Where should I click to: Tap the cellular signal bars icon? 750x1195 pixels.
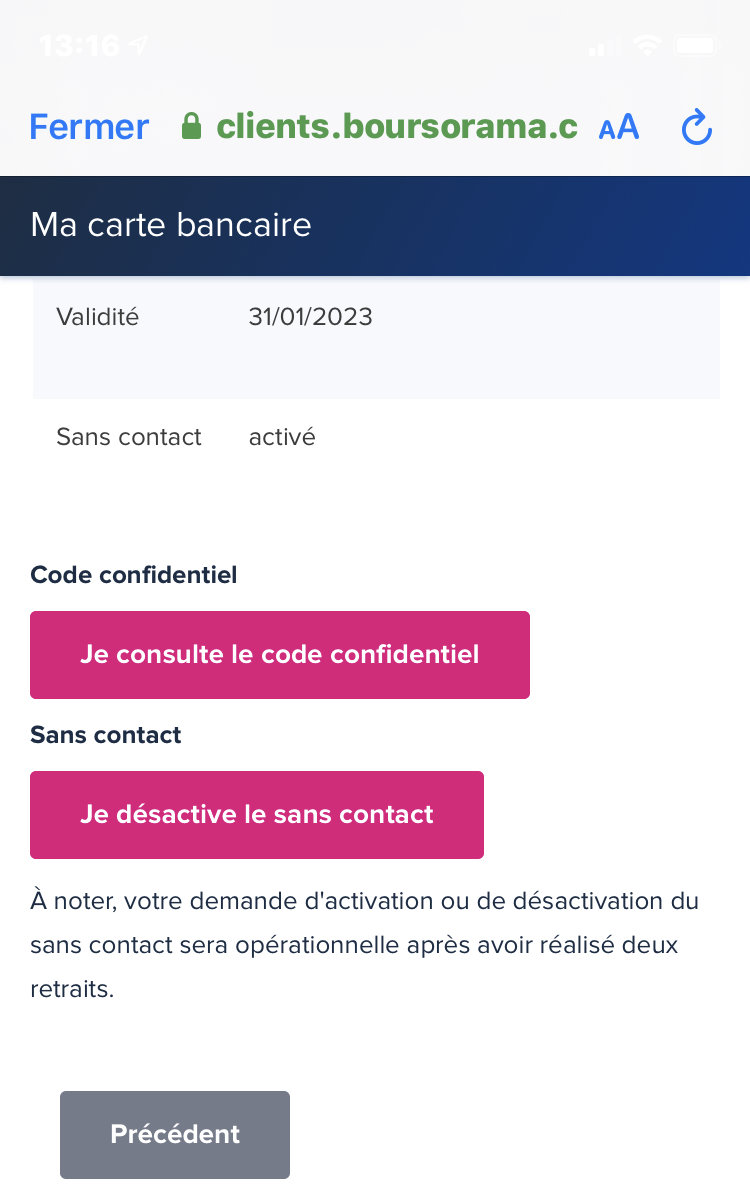coord(598,47)
